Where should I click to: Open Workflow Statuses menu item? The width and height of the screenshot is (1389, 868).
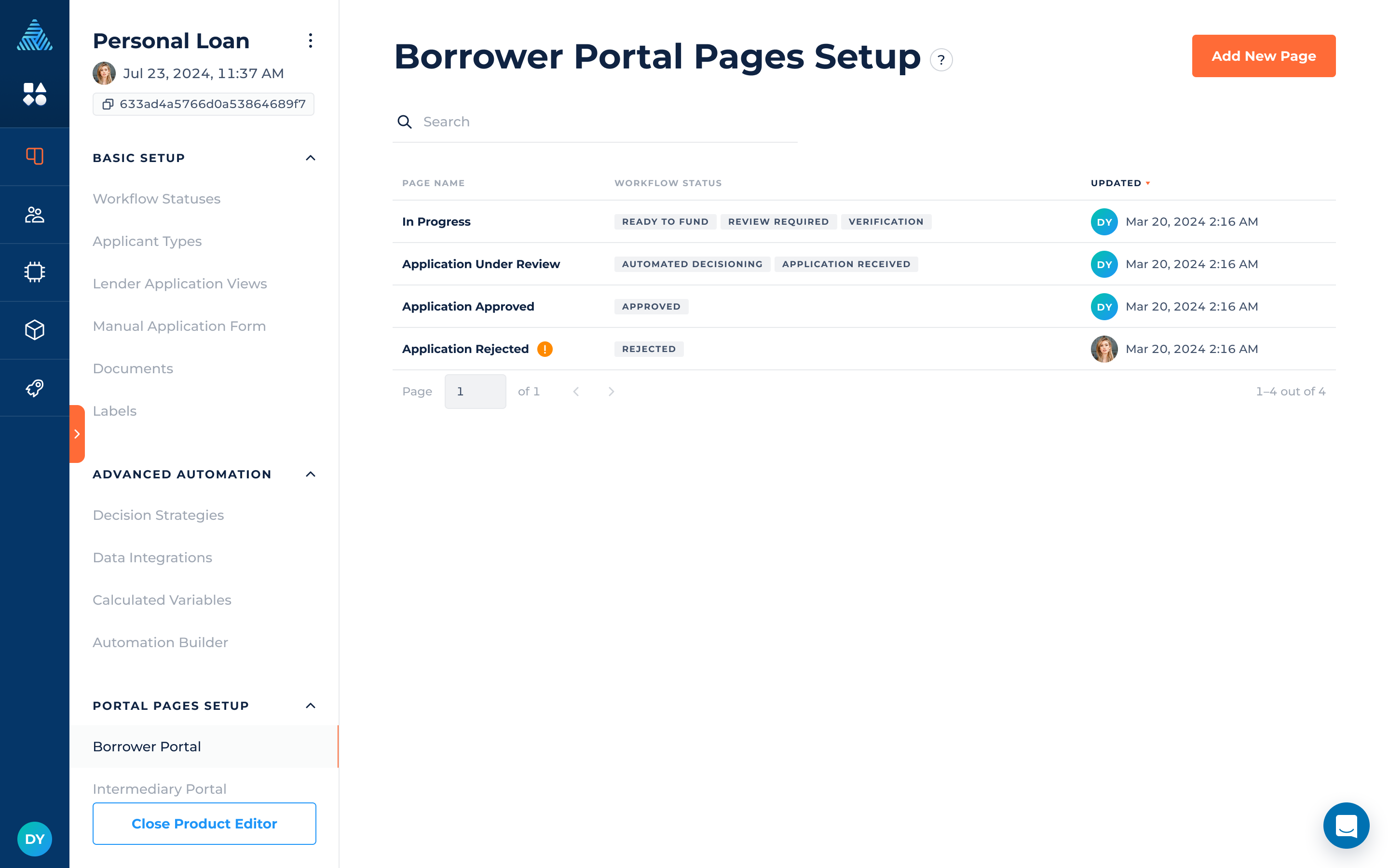click(x=156, y=199)
